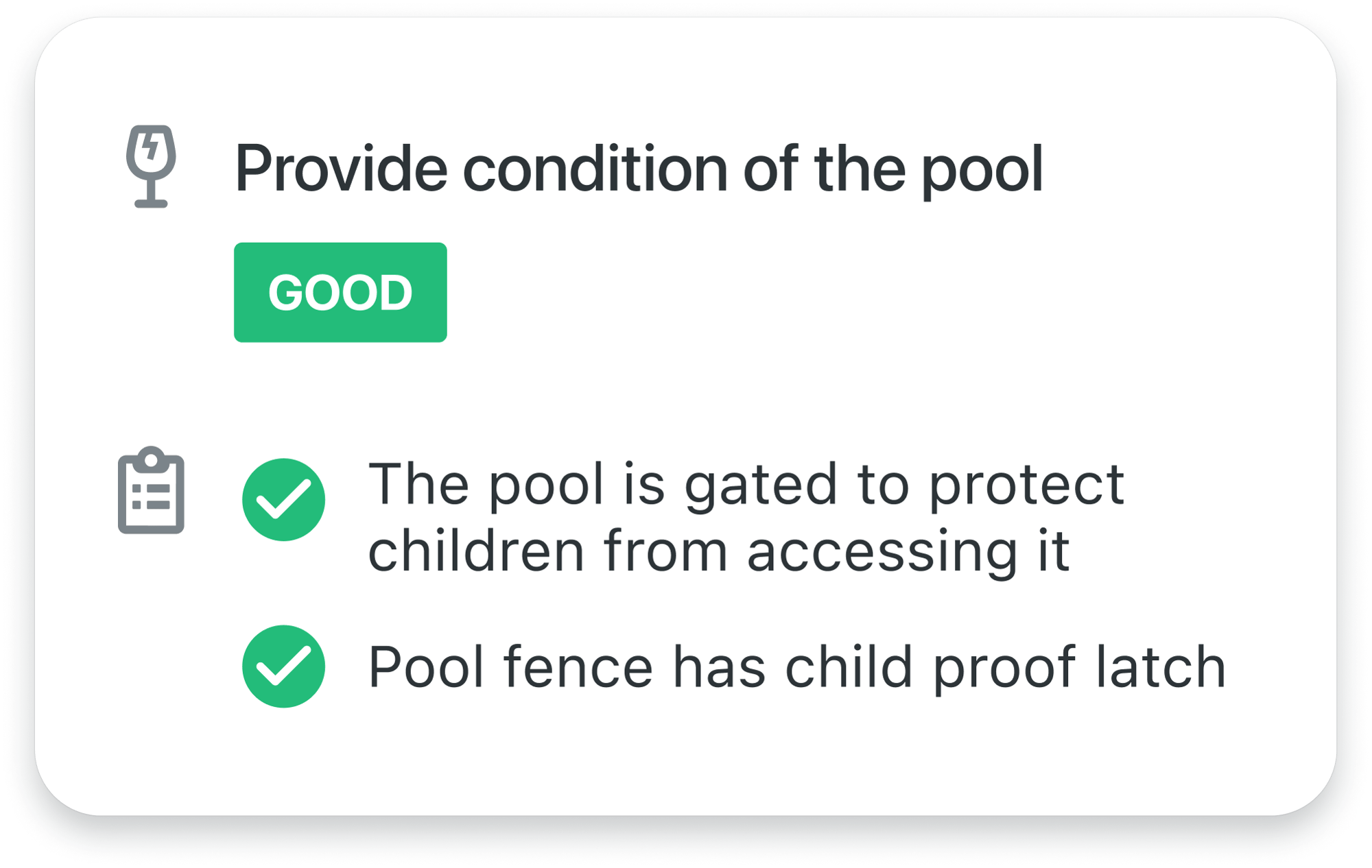Click the clip atop the clipboard icon

151,459
